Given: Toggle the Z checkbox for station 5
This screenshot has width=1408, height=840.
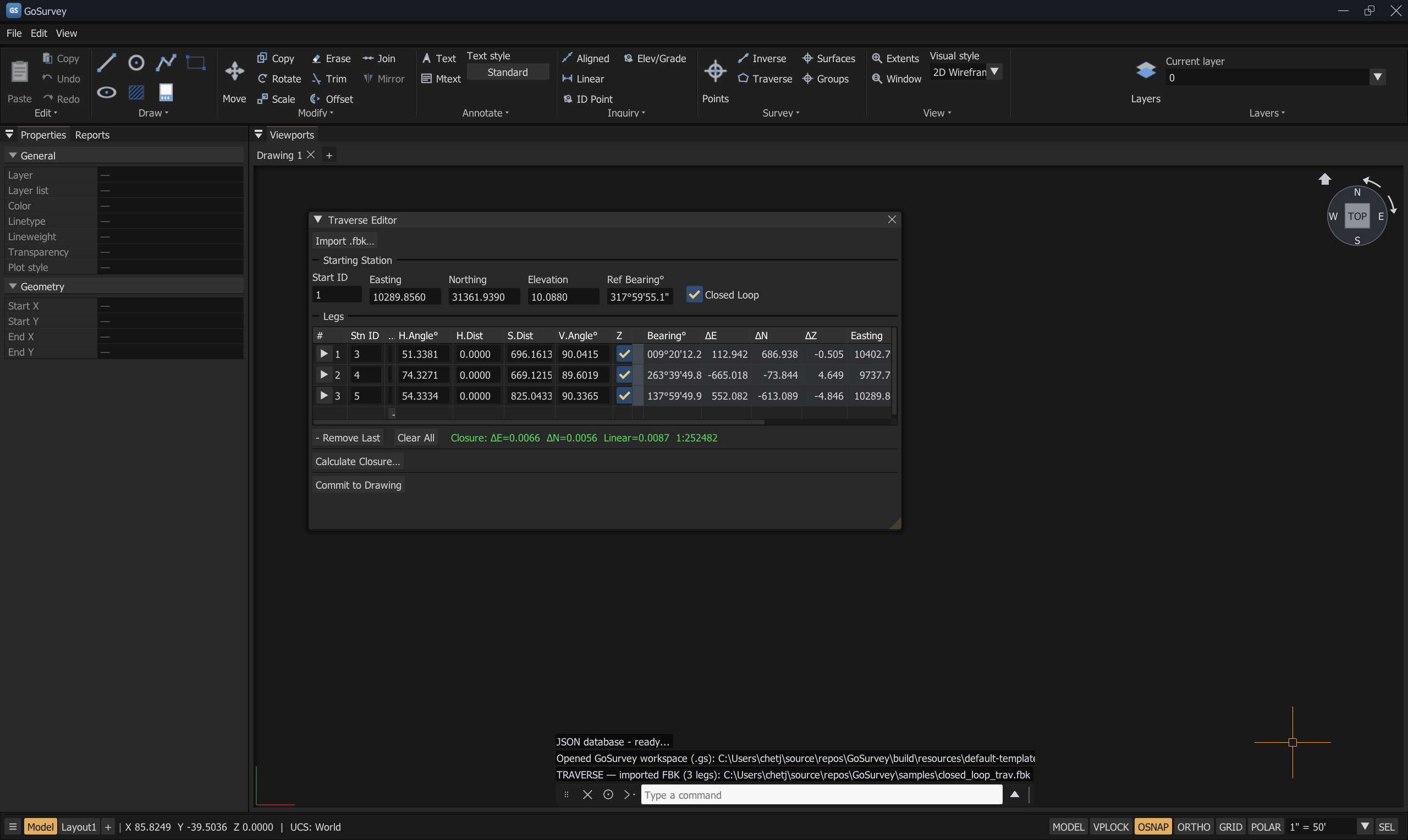Looking at the screenshot, I should pyautogui.click(x=624, y=396).
